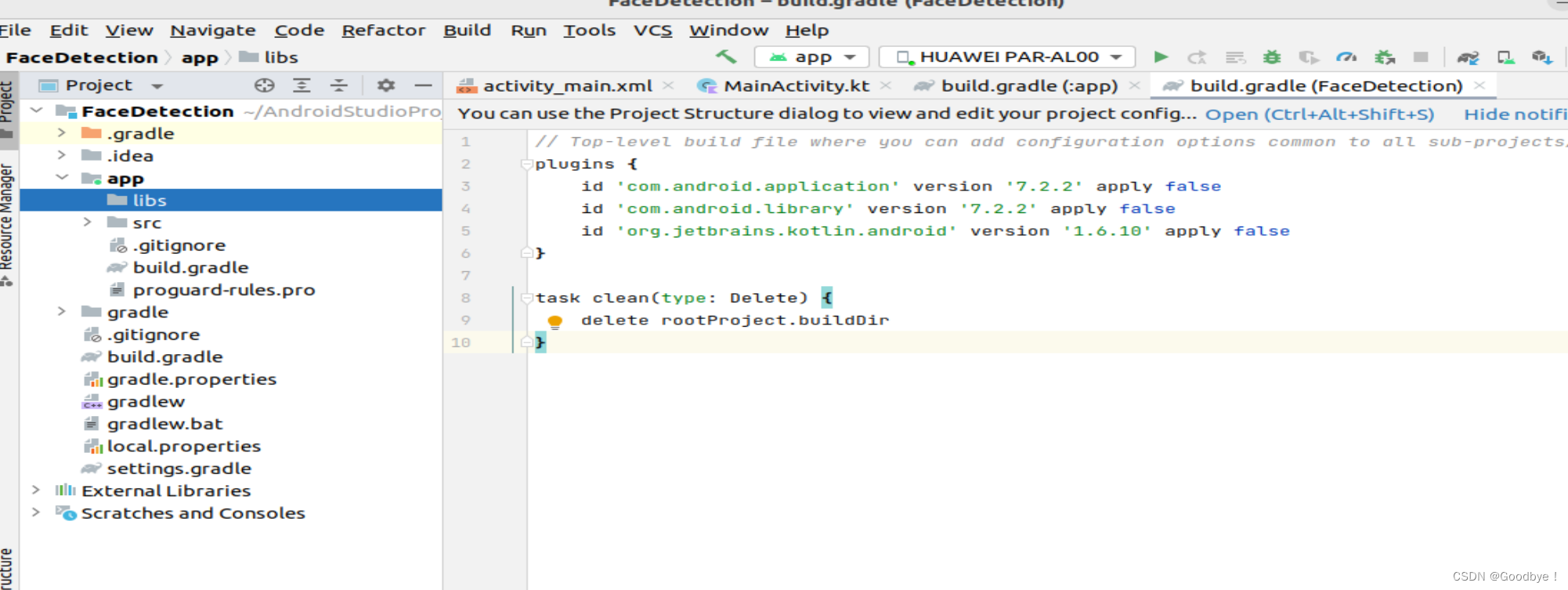1568x590 pixels.
Task: Switch to activity_main.xml tab
Action: click(x=567, y=85)
